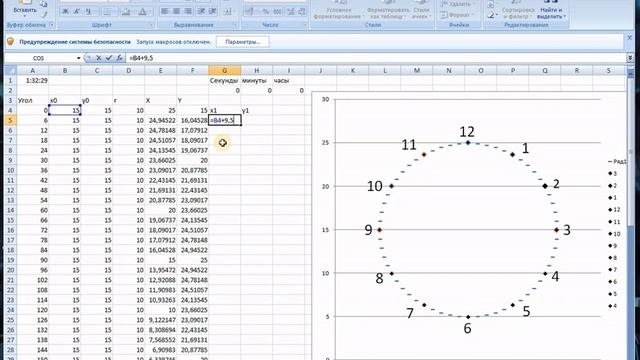Open the Name Box dropdown showing COS
The image size is (640, 360).
tap(78, 58)
